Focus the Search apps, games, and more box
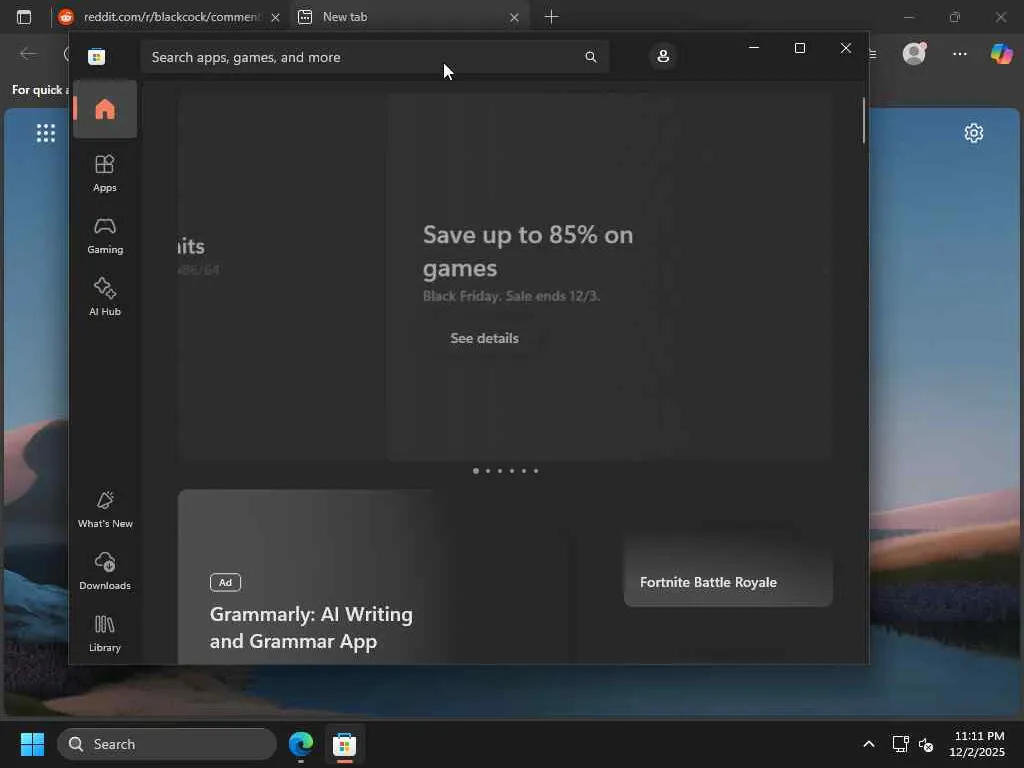The image size is (1024, 768). pyautogui.click(x=374, y=57)
